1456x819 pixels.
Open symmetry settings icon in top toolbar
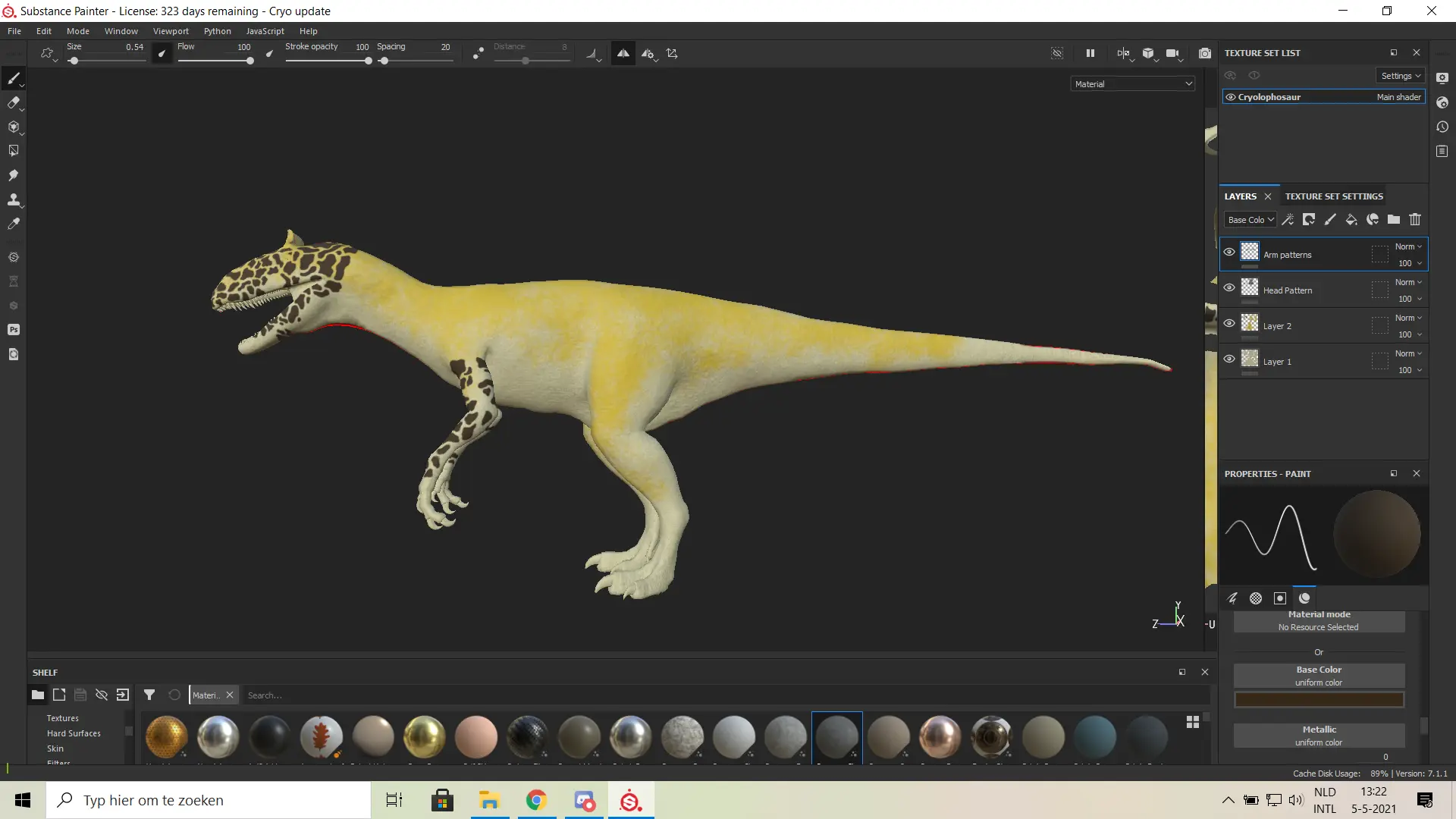click(x=648, y=53)
